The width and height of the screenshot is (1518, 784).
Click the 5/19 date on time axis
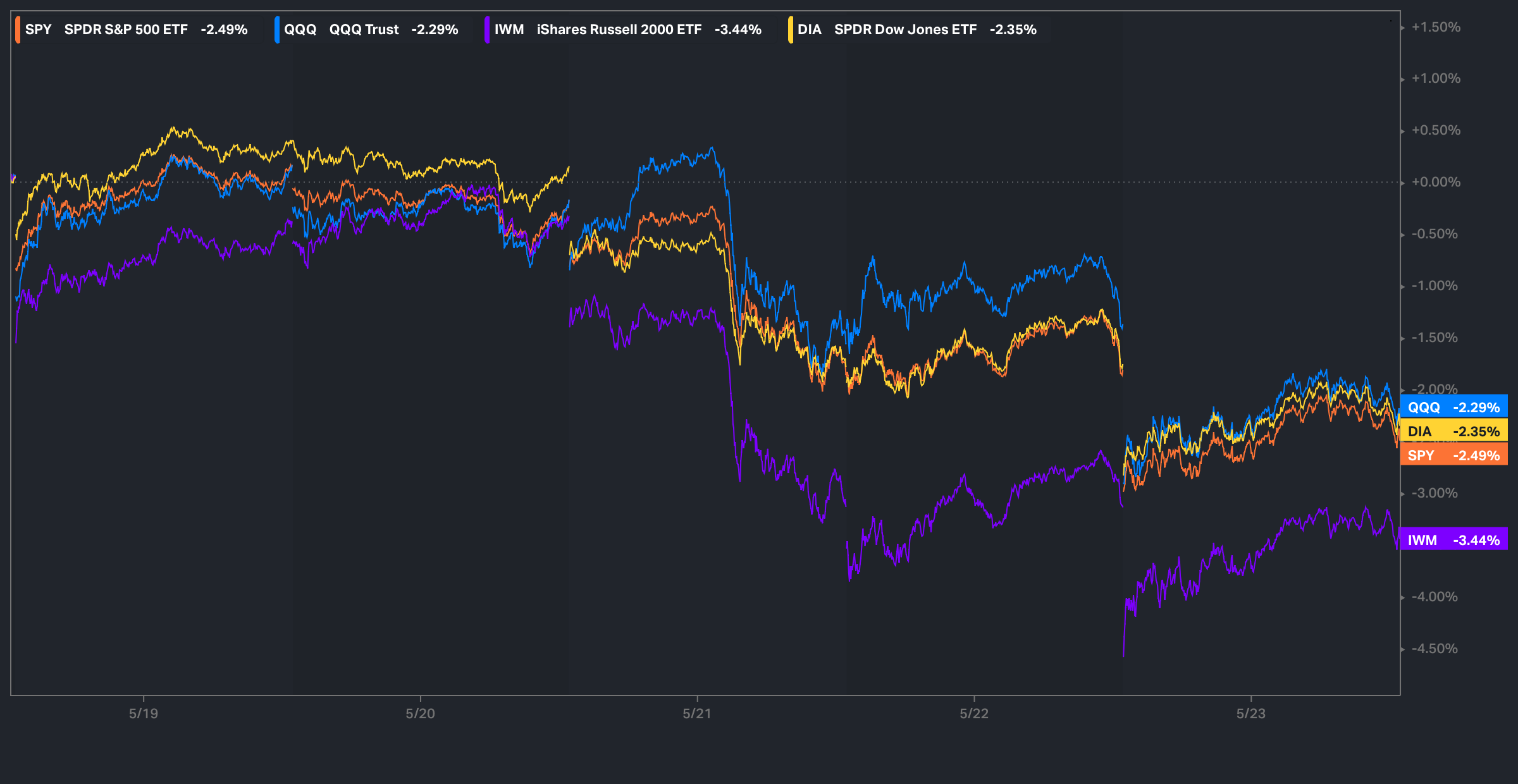coord(144,714)
